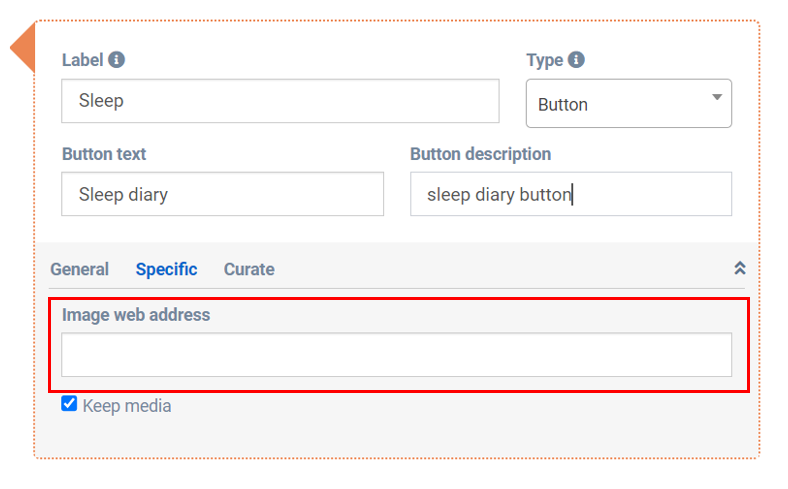Click the orange triangle marker at left edge
Image resolution: width=788 pixels, height=489 pixels.
coord(23,49)
